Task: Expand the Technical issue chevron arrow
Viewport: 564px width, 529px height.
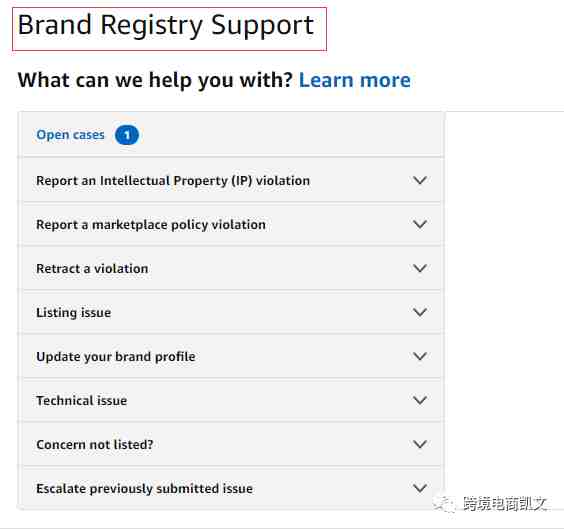Action: [420, 400]
